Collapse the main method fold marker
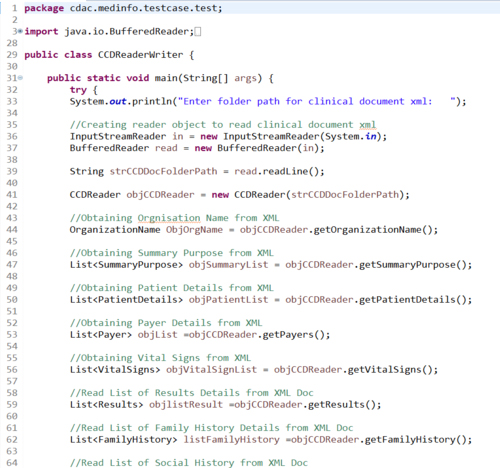The image size is (500, 468). click(20, 78)
